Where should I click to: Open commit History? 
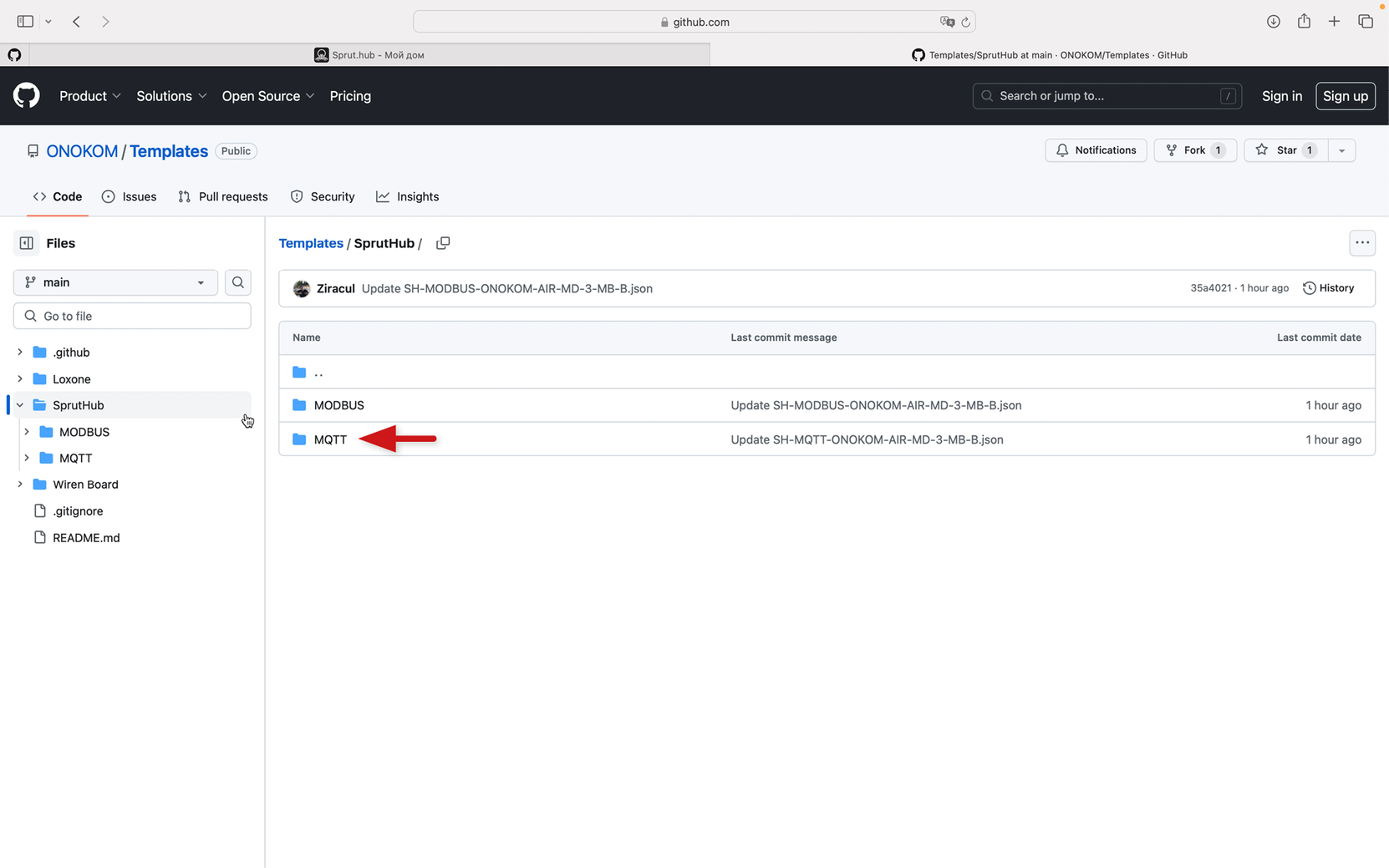[1328, 288]
